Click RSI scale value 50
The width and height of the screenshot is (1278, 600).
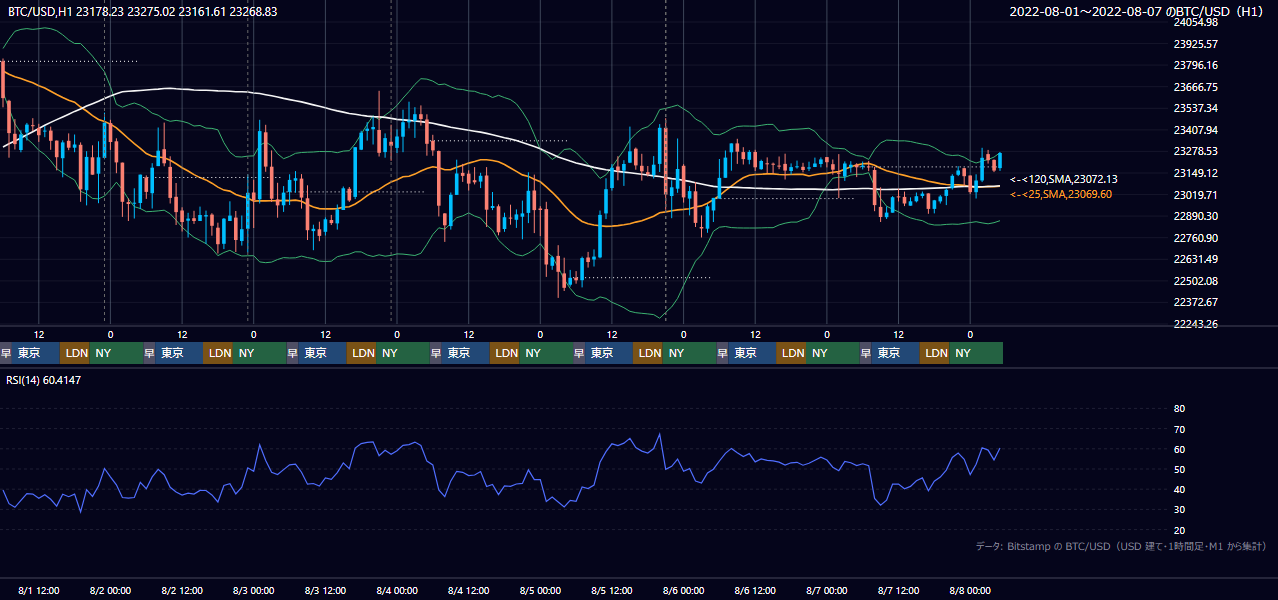point(1179,469)
